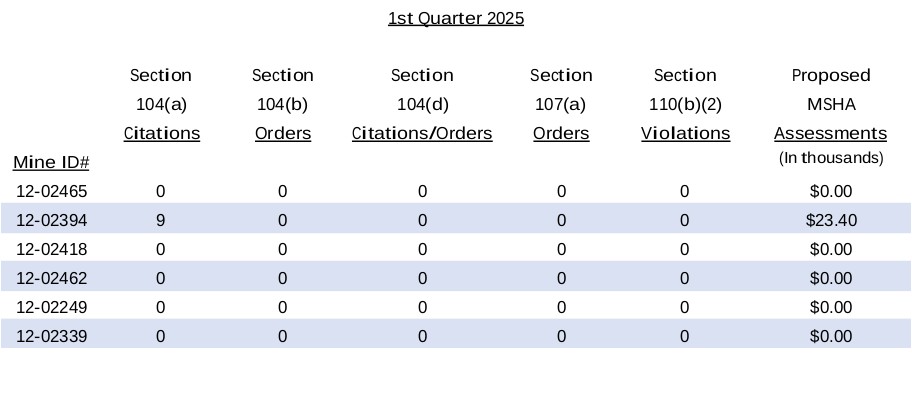The width and height of the screenshot is (912, 407).
Task: Click the Section 110(b)(2) Violations header
Action: 685,104
